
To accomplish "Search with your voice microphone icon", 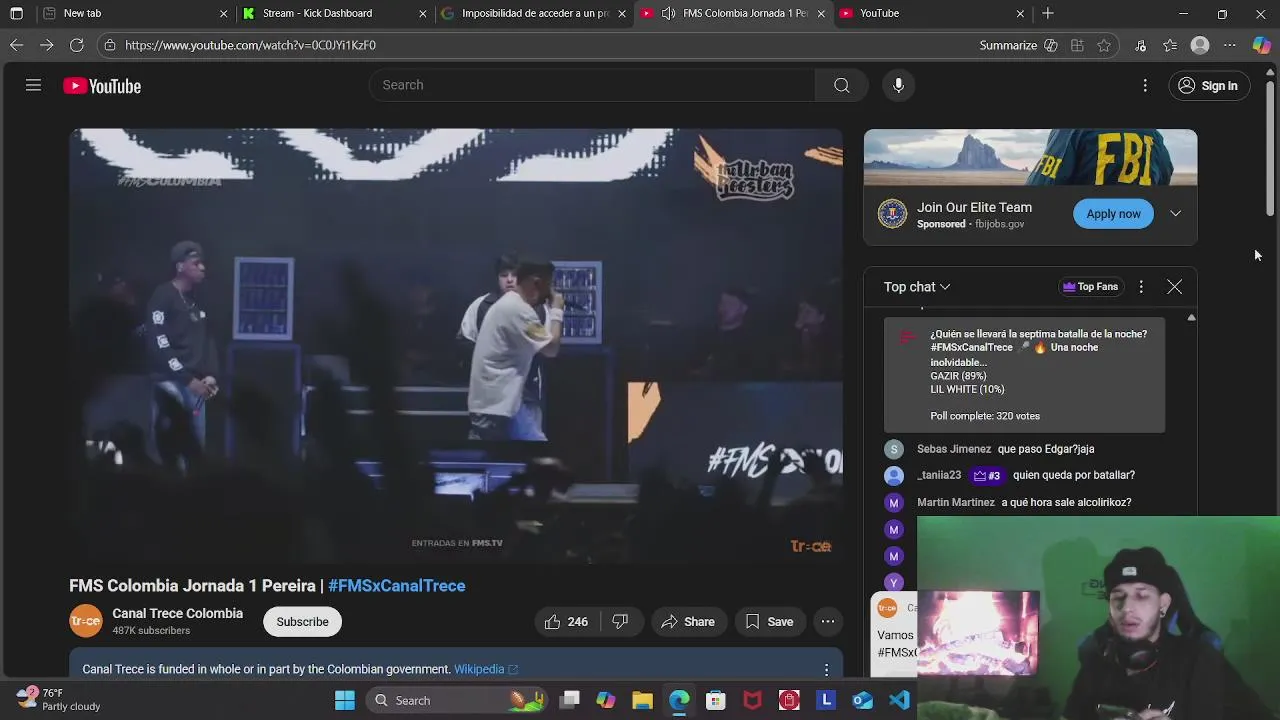I will click(898, 85).
